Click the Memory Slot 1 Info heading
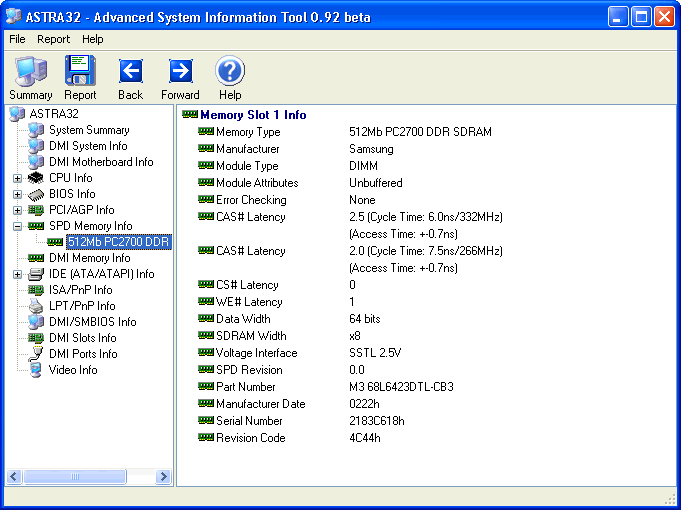681x510 pixels. (x=253, y=115)
